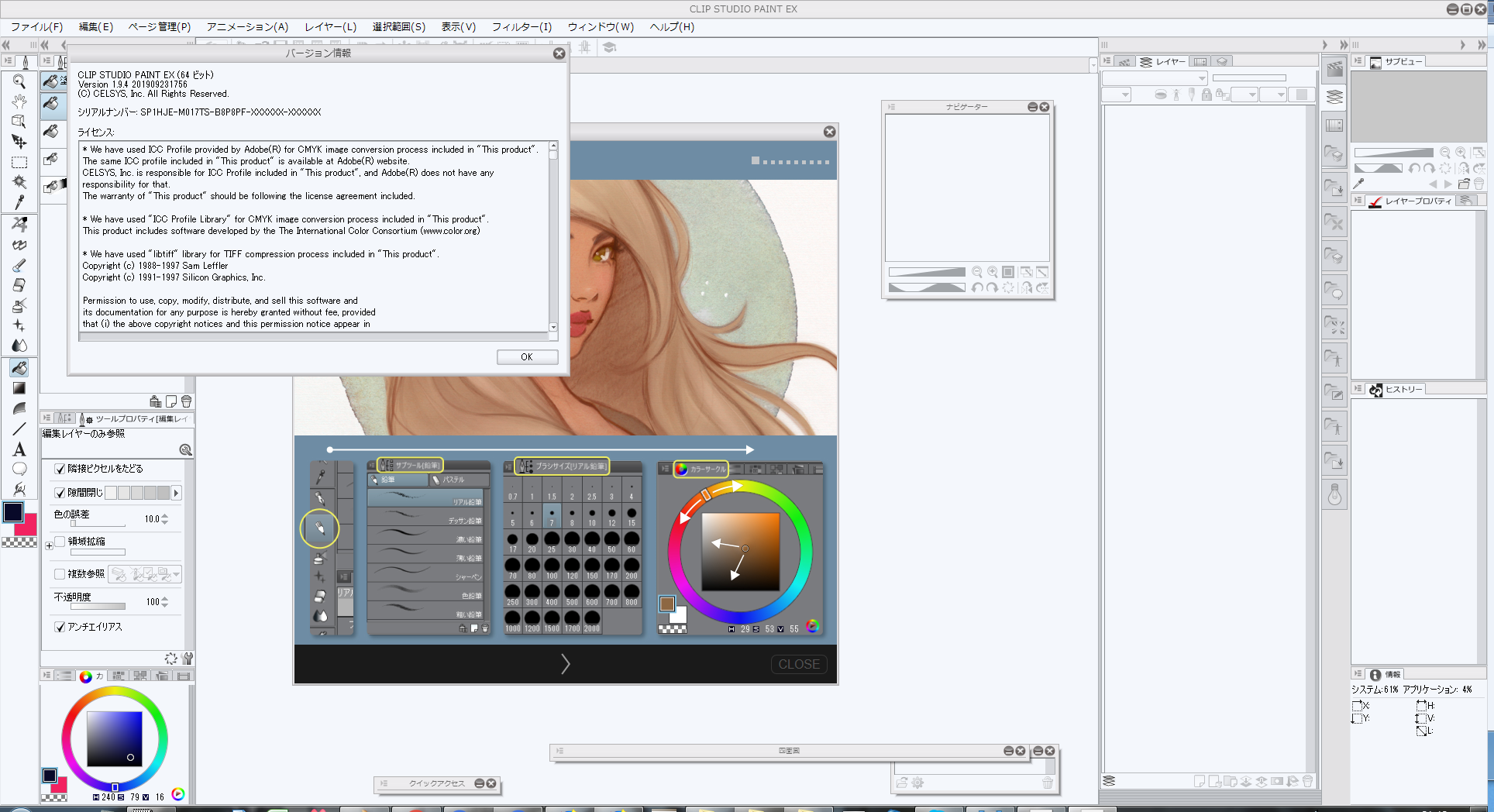Open the blending mode dropdown in Layer panel
Image resolution: width=1494 pixels, height=812 pixels.
point(1155,77)
